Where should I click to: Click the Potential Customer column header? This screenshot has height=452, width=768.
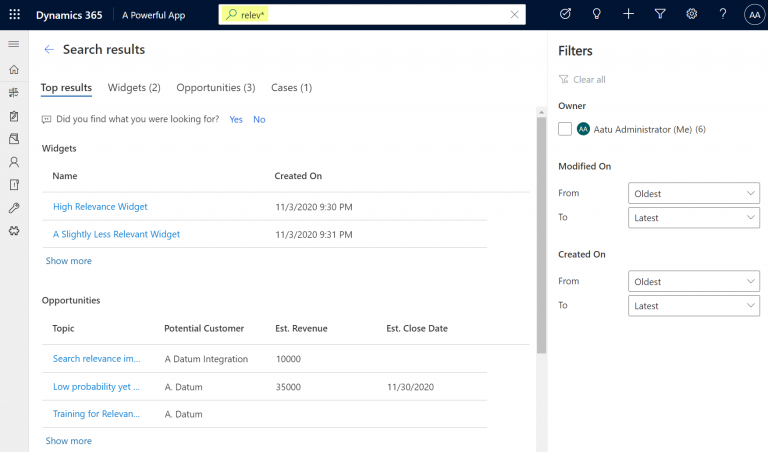(x=204, y=329)
